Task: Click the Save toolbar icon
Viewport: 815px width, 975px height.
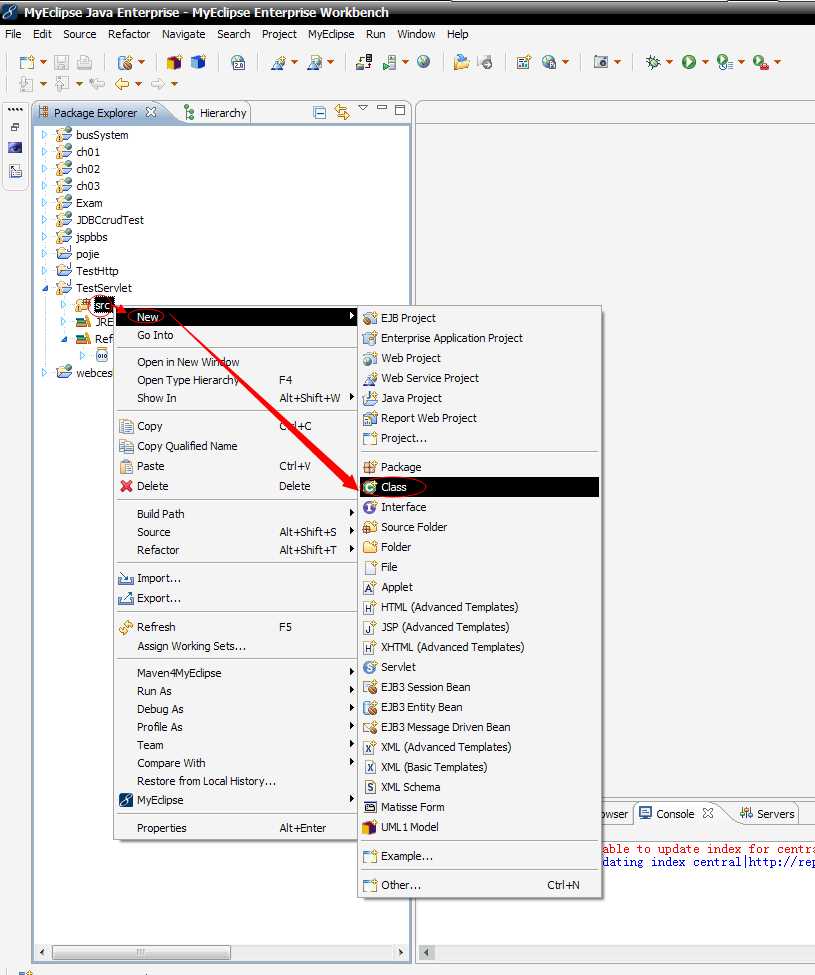Action: pyautogui.click(x=61, y=62)
